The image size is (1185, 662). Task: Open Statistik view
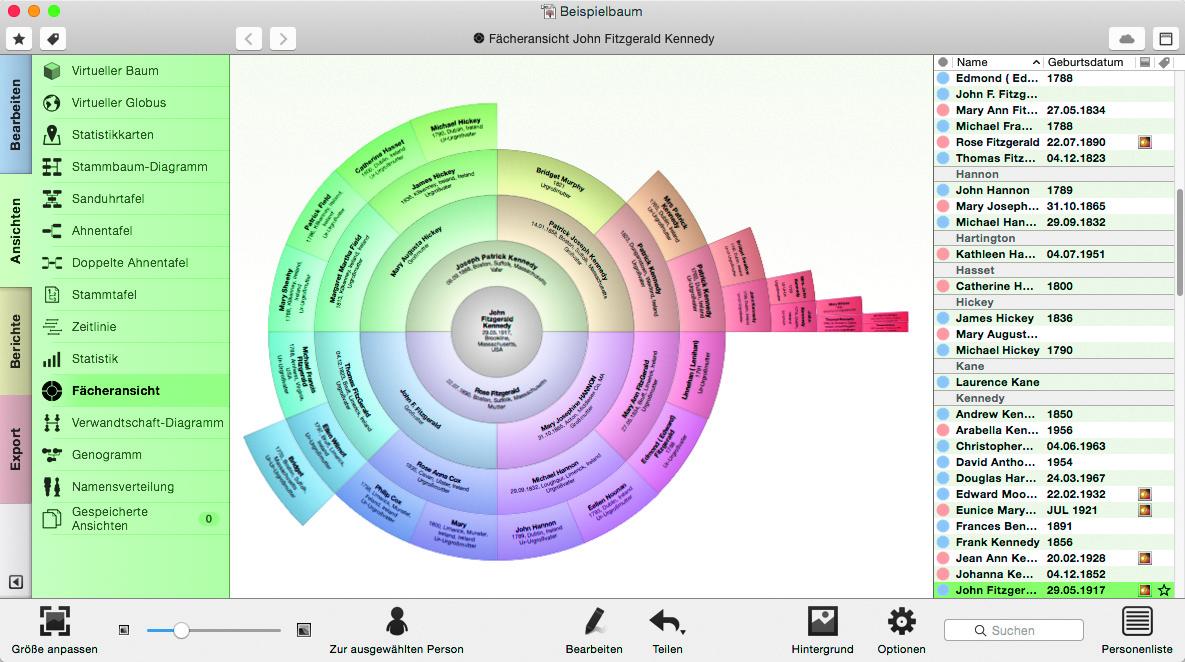coord(131,358)
